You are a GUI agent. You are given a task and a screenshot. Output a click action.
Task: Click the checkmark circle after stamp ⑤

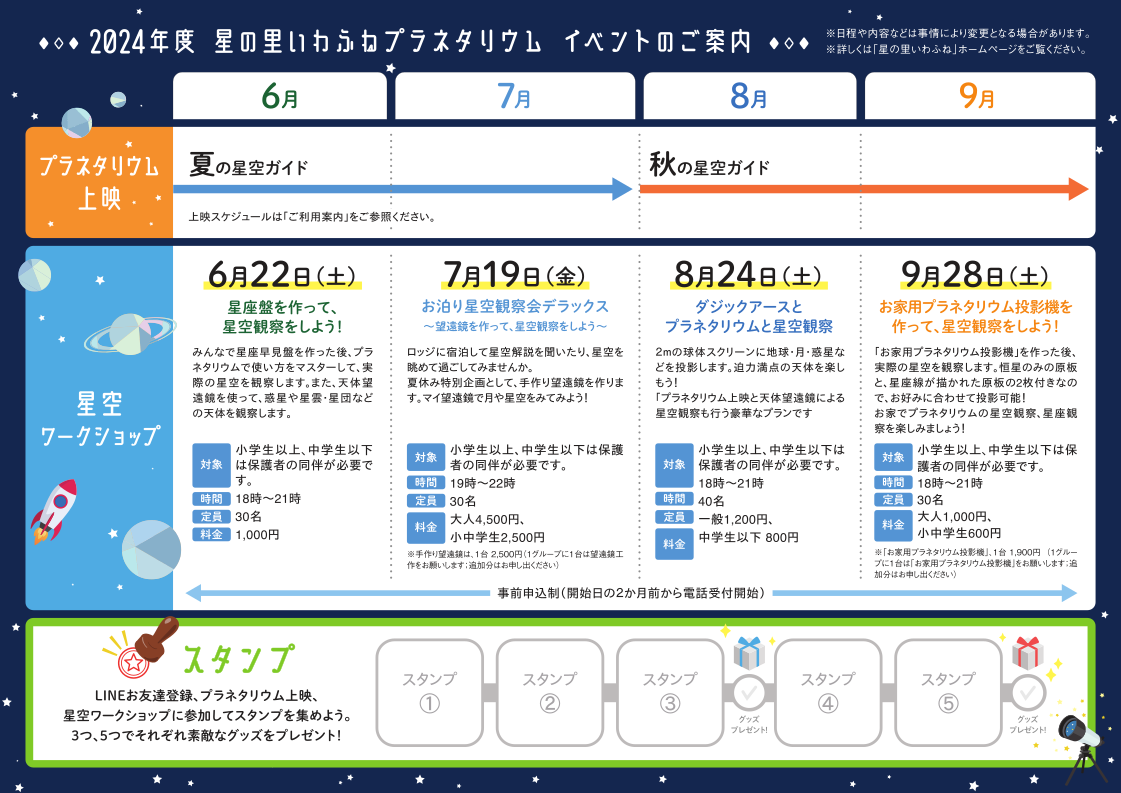(x=1027, y=692)
